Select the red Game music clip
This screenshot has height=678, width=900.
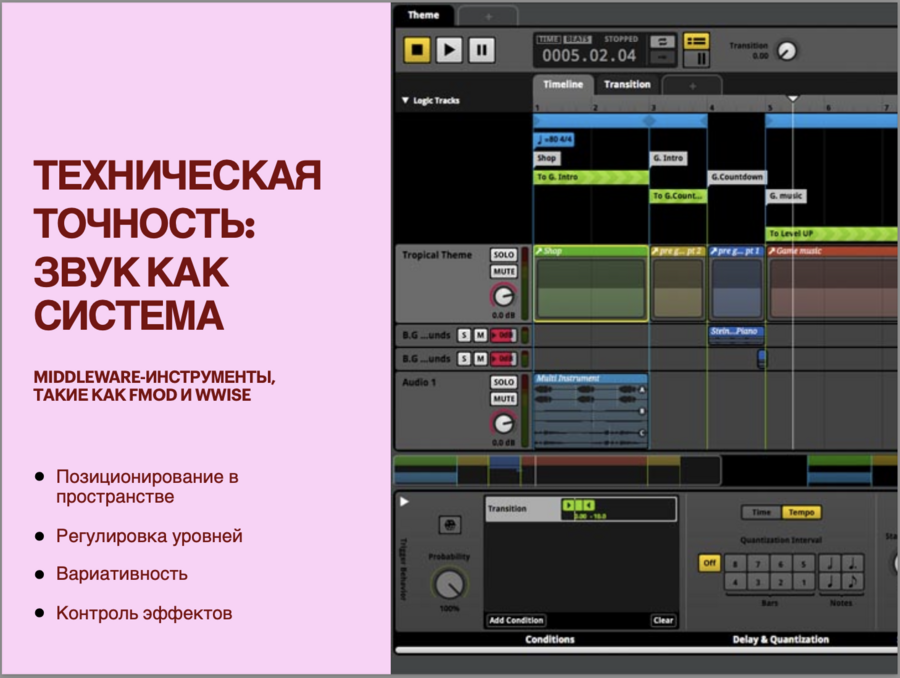(832, 284)
